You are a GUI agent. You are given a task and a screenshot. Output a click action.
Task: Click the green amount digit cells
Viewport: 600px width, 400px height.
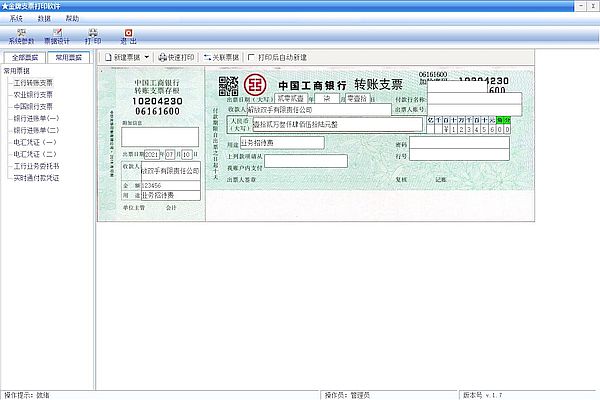[x=503, y=120]
